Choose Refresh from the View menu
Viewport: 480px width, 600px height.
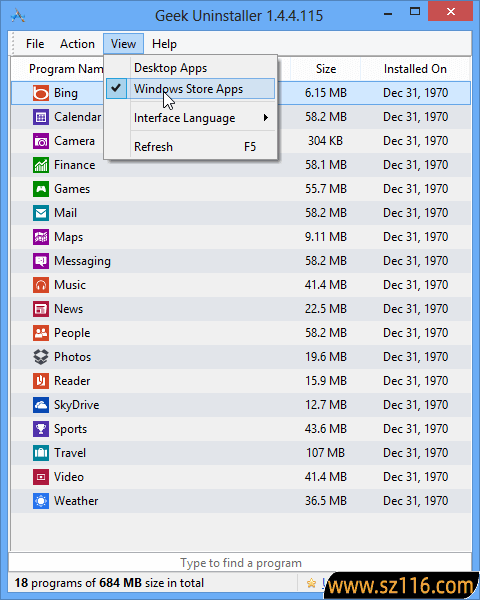tap(190, 147)
